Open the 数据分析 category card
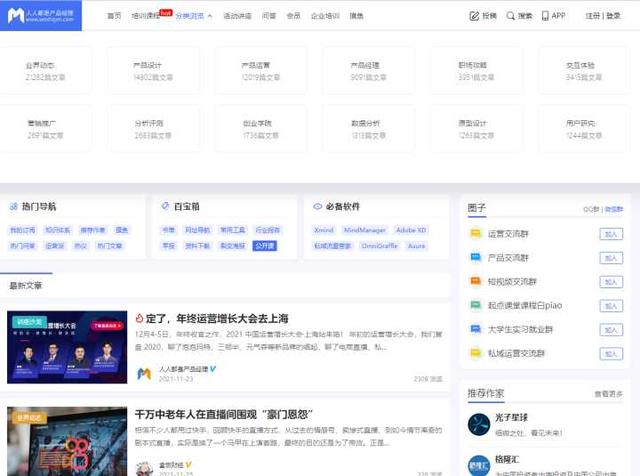This screenshot has height=476, width=640. 366,129
